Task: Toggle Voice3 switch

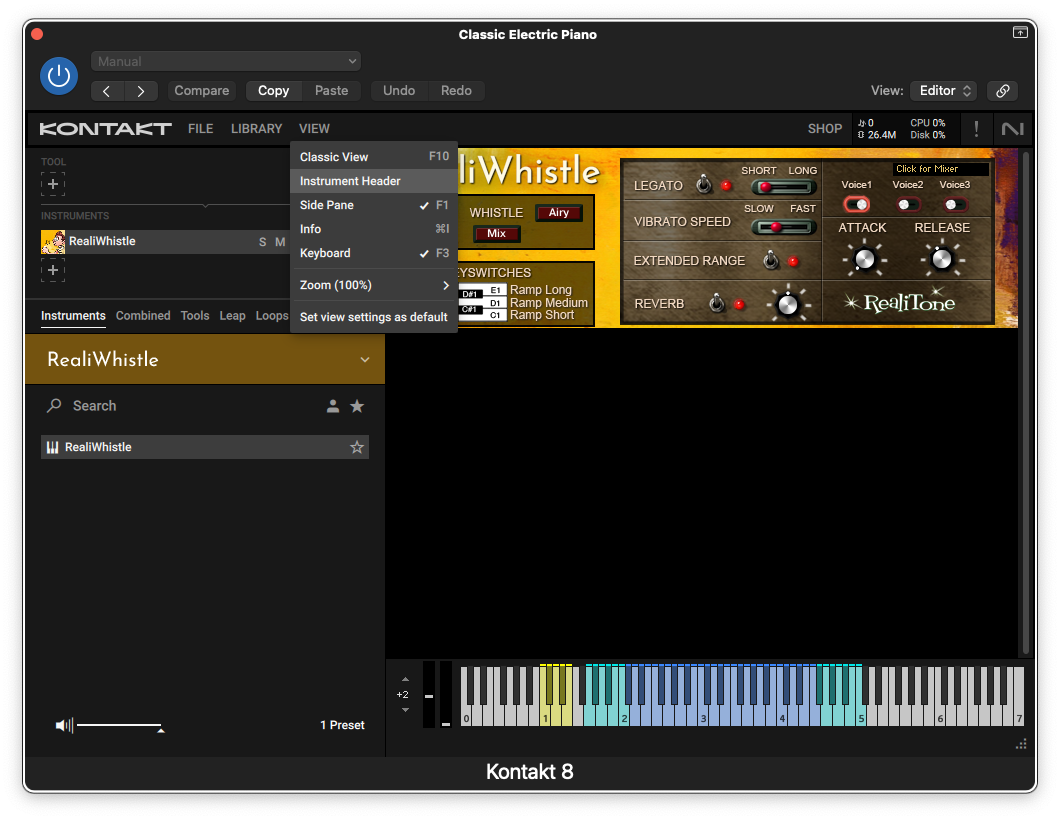Action: tap(955, 204)
